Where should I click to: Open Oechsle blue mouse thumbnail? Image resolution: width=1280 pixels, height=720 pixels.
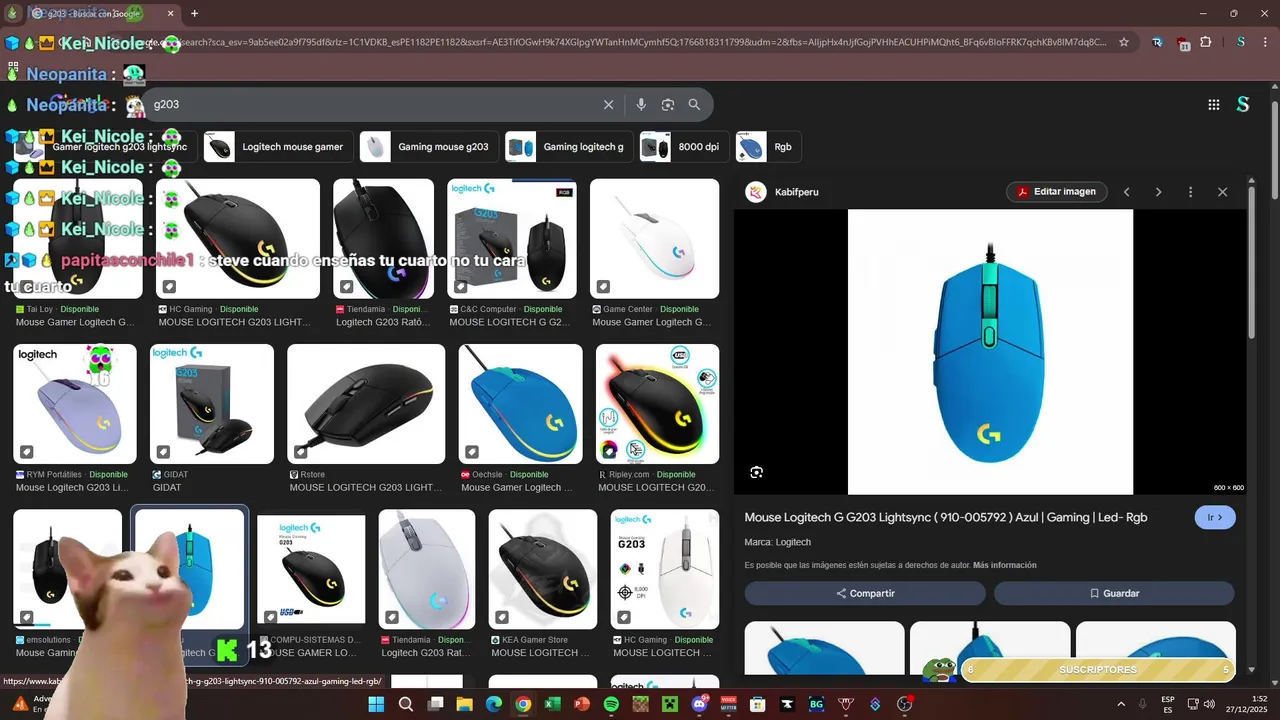click(x=520, y=404)
